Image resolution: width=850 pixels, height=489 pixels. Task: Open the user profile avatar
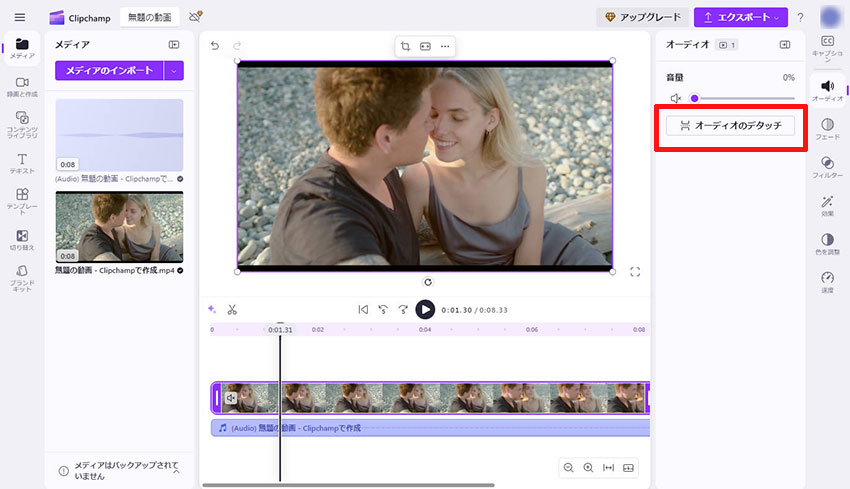pyautogui.click(x=830, y=17)
